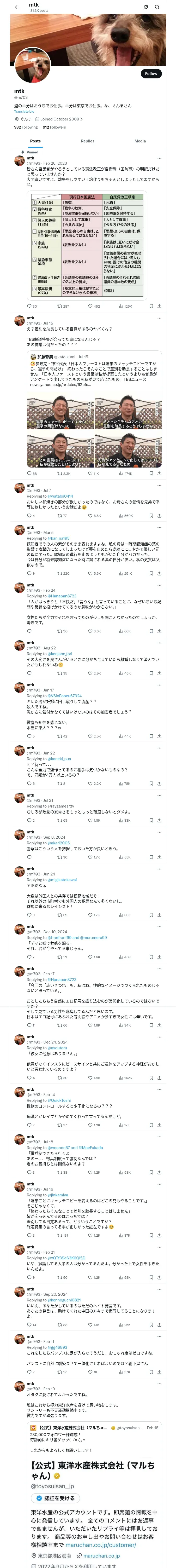Click the Translate bio link
The width and height of the screenshot is (176, 1568).
(24, 111)
